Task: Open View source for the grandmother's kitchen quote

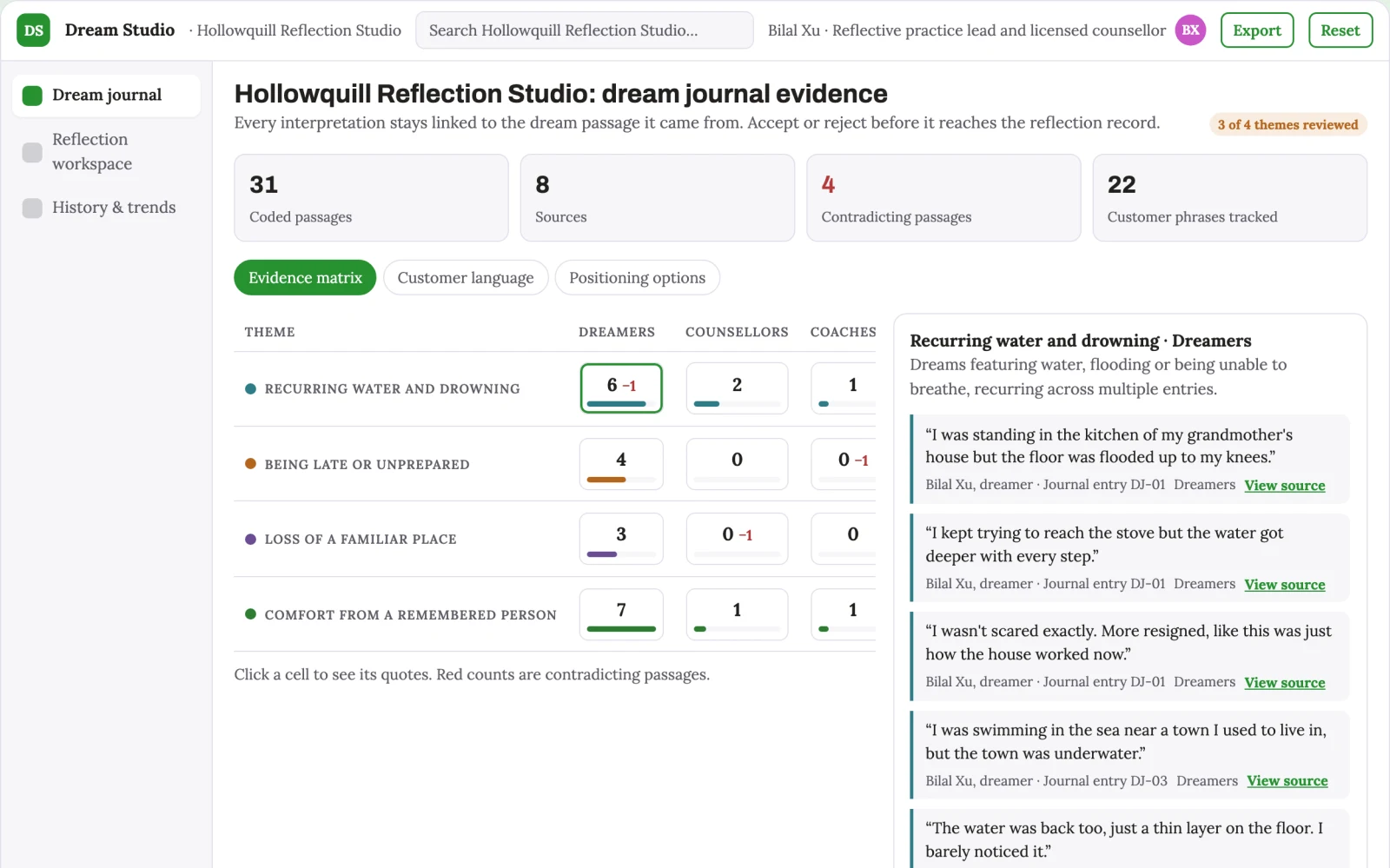Action: pyautogui.click(x=1284, y=486)
